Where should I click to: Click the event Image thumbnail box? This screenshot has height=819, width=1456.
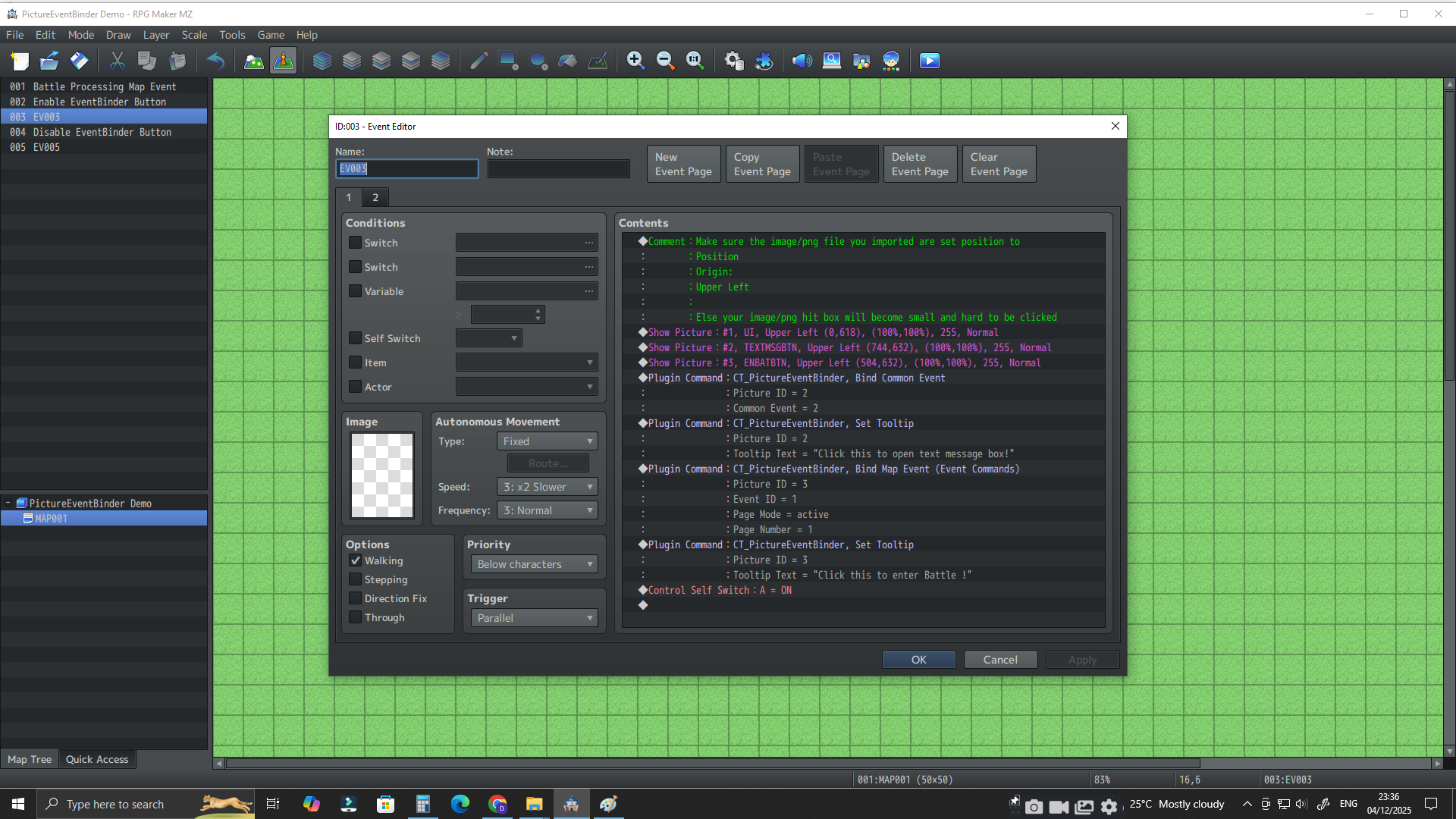[x=382, y=475]
